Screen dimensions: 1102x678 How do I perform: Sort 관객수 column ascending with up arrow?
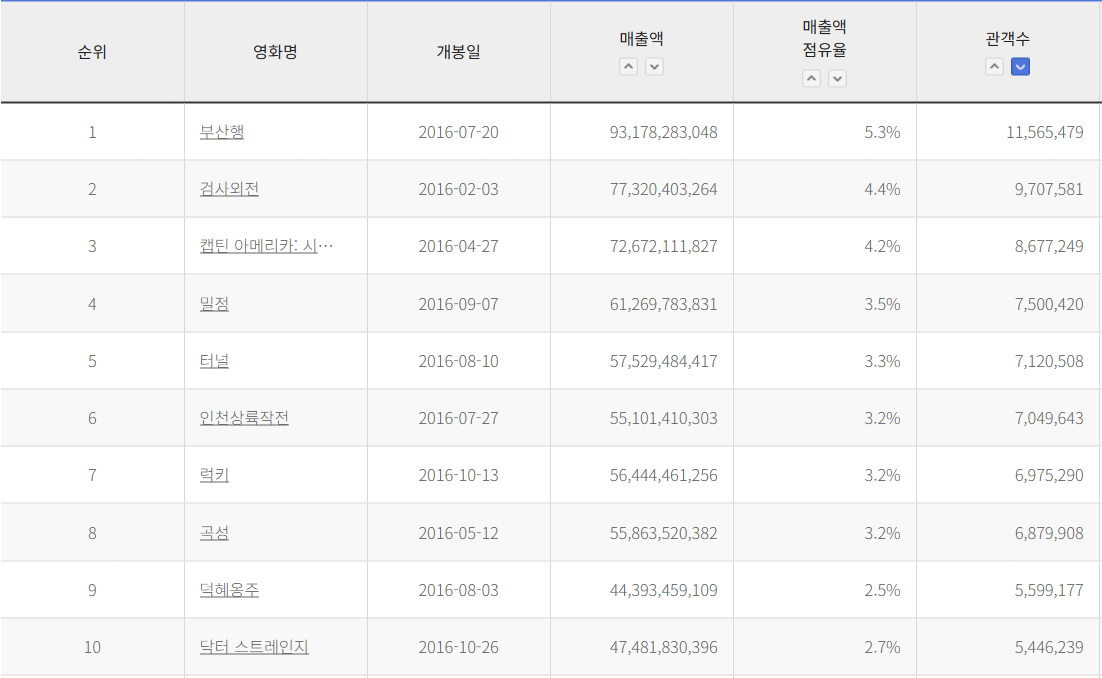coord(994,67)
